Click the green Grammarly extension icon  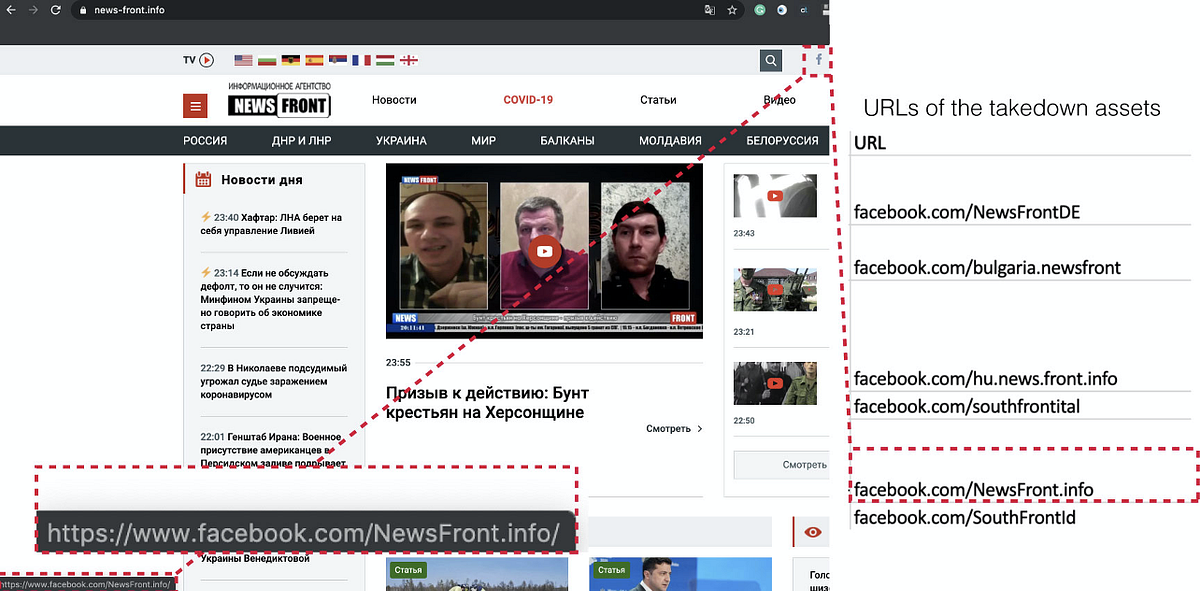coord(760,10)
